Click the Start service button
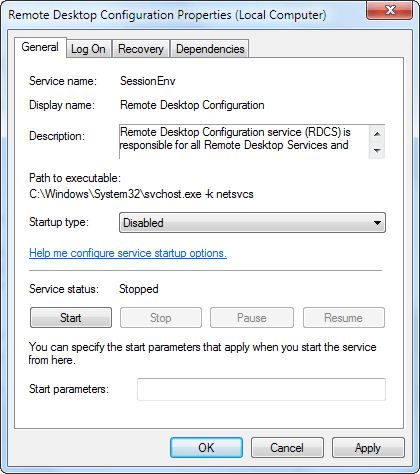The width and height of the screenshot is (420, 474). 71,318
